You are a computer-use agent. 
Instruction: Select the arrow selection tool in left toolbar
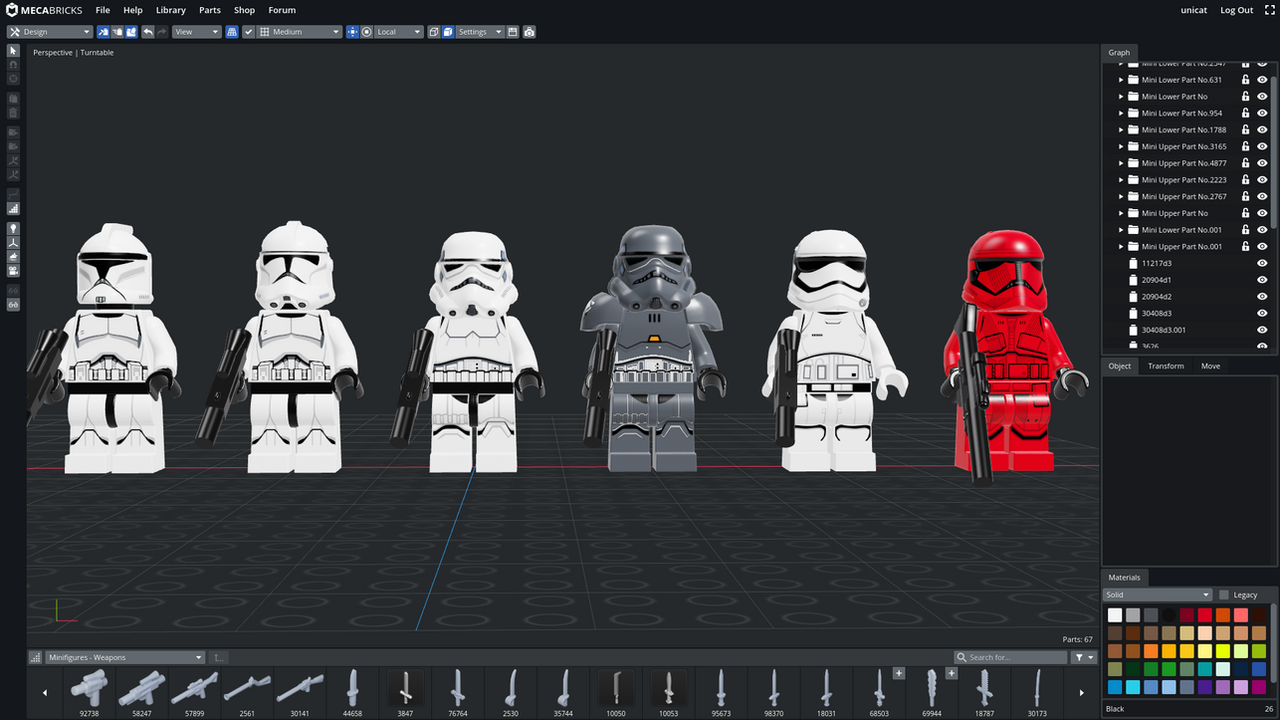(13, 50)
